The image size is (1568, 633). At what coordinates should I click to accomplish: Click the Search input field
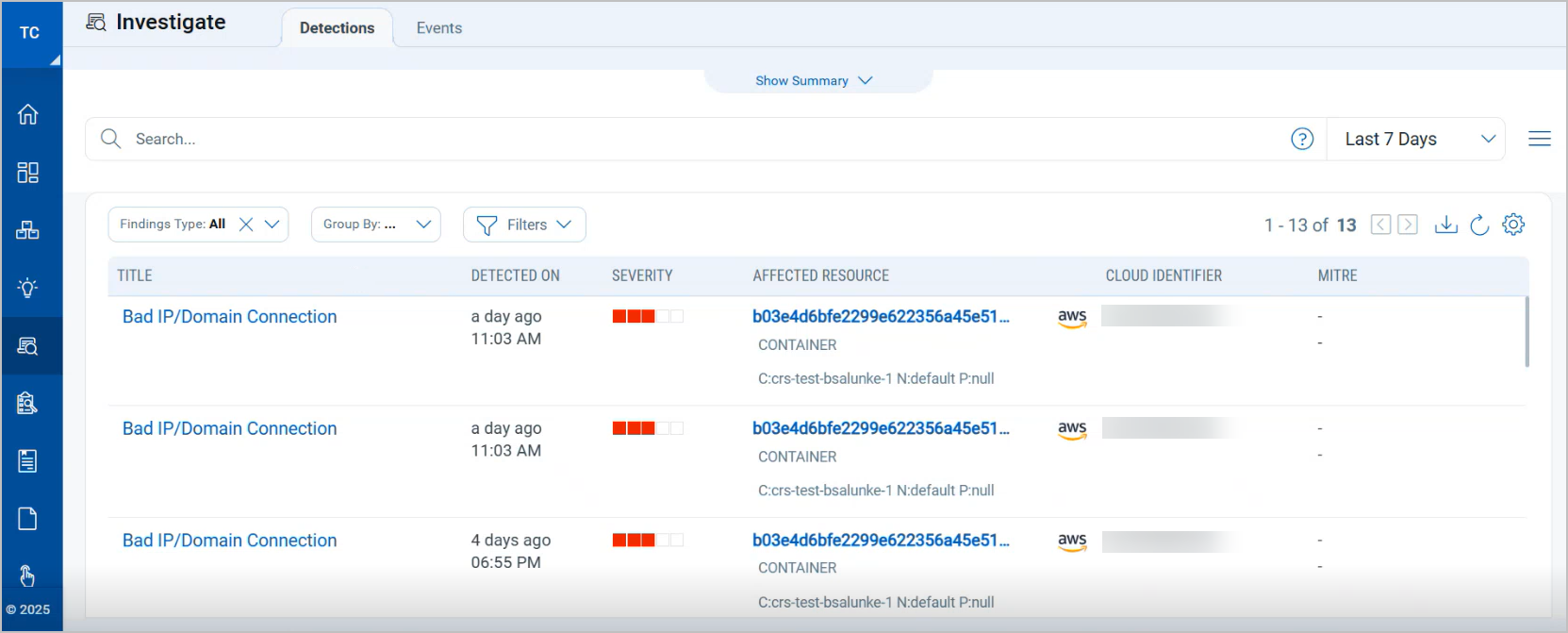click(x=660, y=140)
